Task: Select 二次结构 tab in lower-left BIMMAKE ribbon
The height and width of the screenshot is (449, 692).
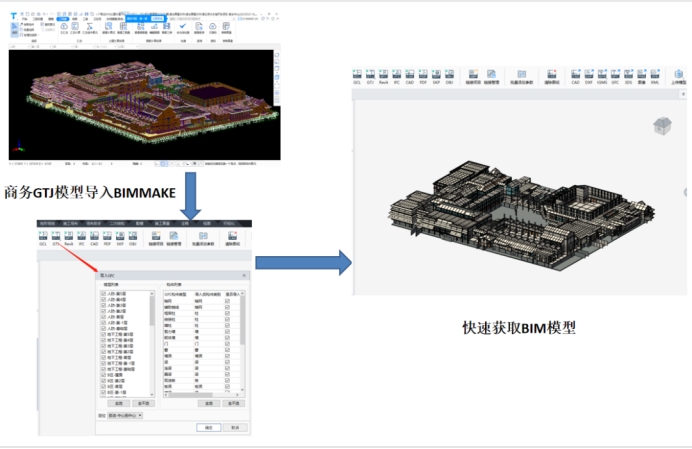Action: point(117,223)
